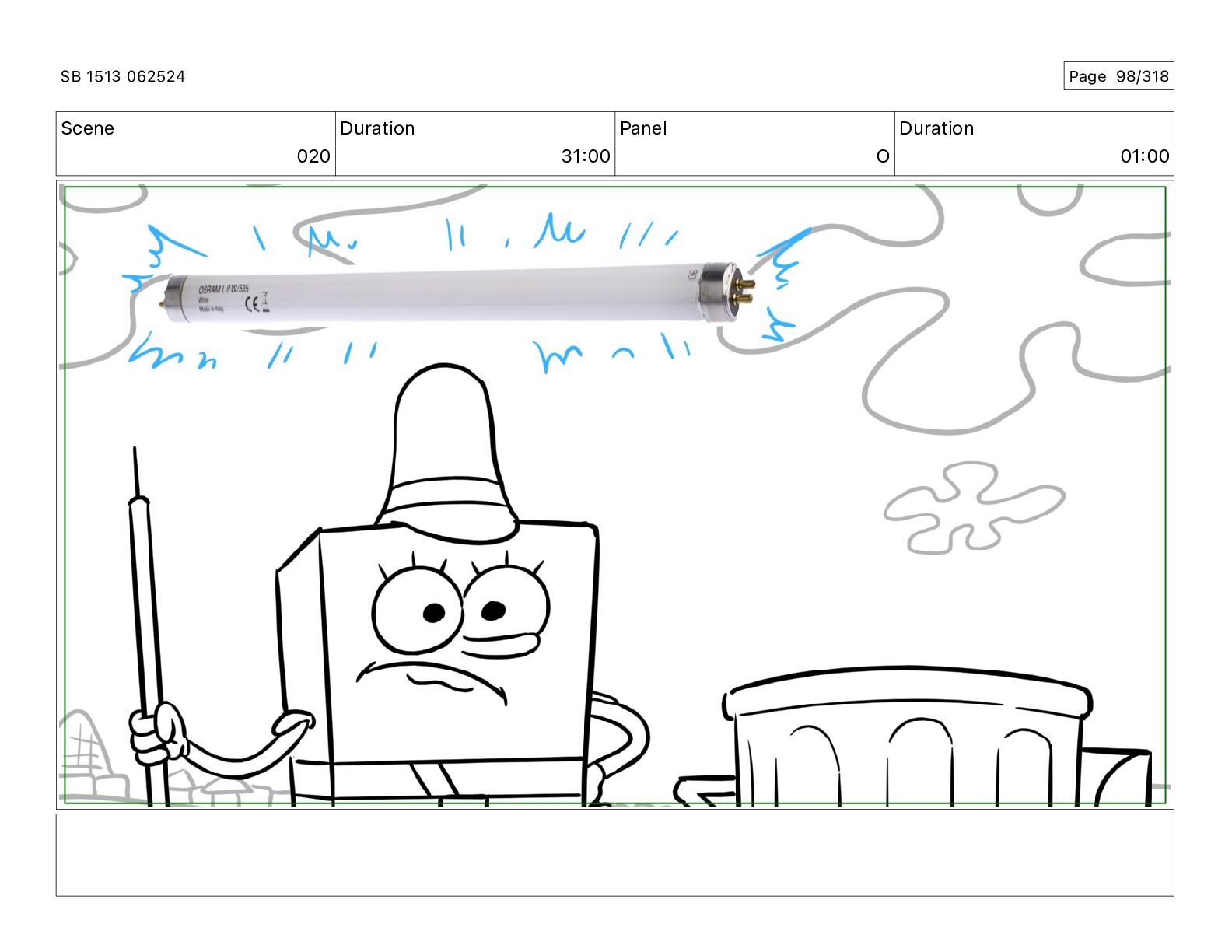1232x952 pixels.
Task: Select the panel duration value '01:00'
Action: click(x=1145, y=156)
